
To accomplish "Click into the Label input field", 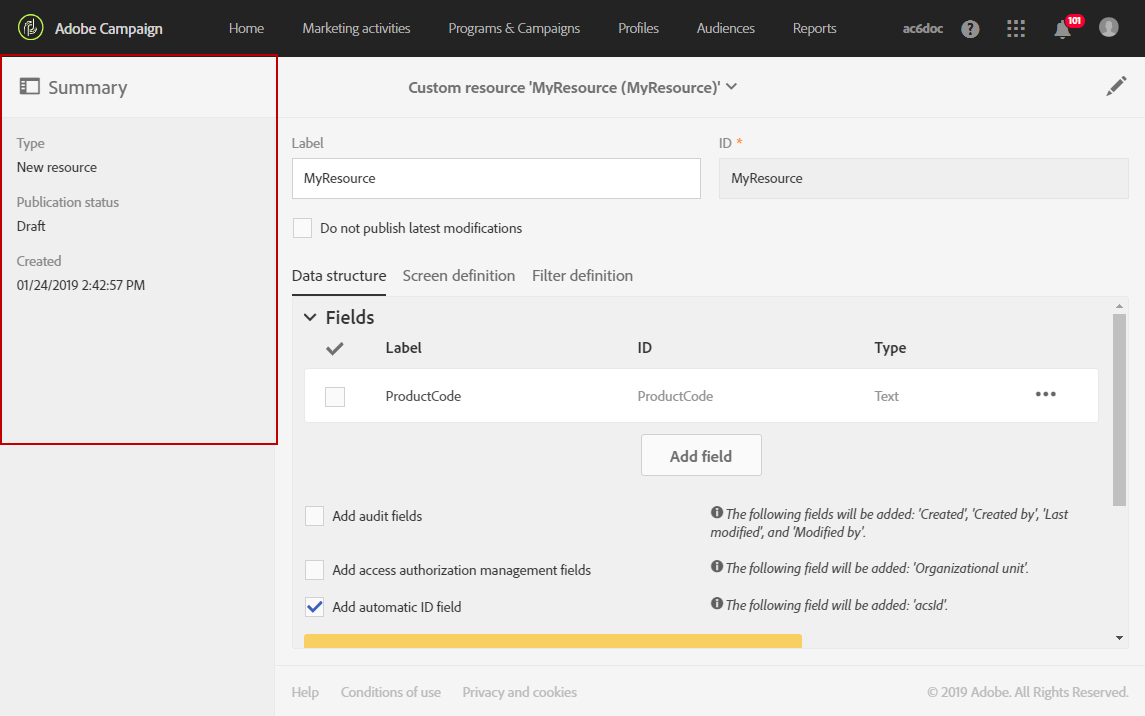I will [x=496, y=179].
